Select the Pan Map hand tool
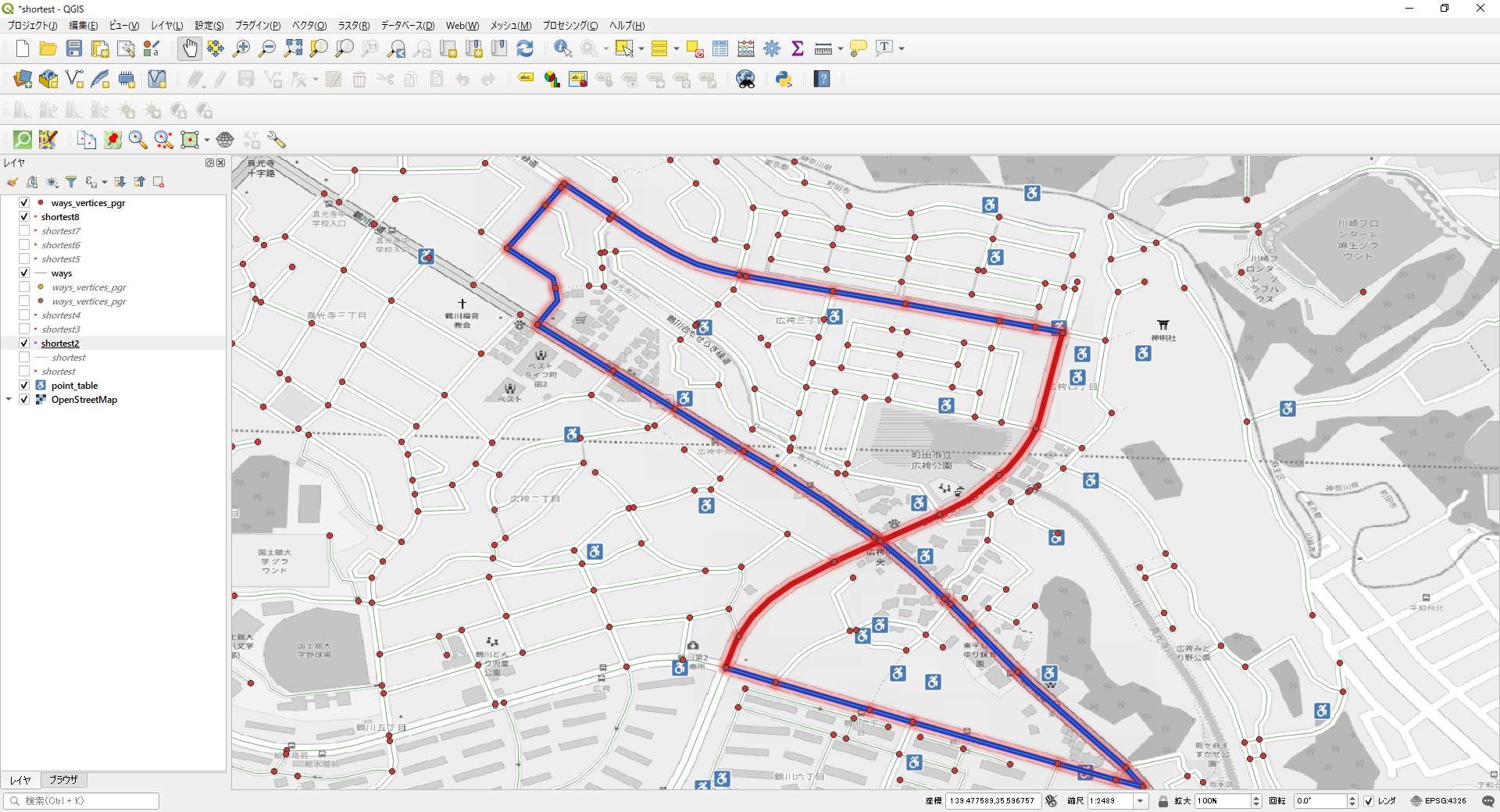The image size is (1500, 812). [x=190, y=48]
